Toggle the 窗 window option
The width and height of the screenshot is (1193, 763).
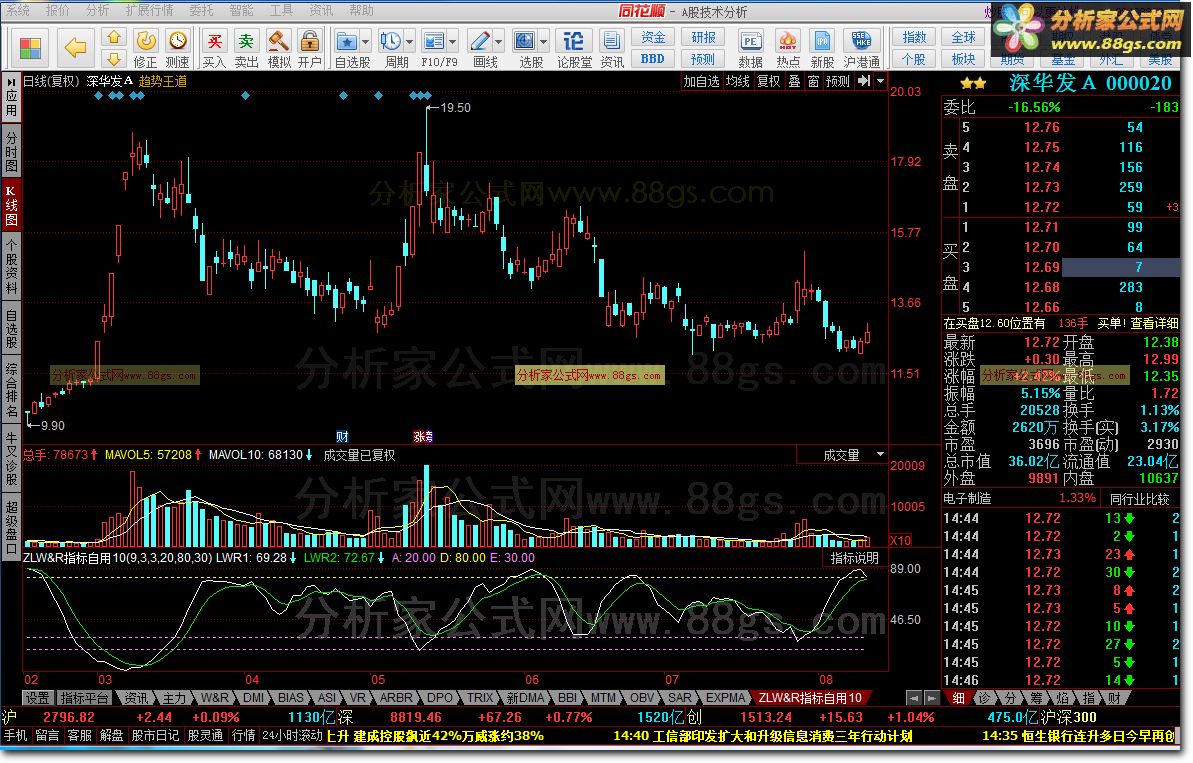pos(813,81)
